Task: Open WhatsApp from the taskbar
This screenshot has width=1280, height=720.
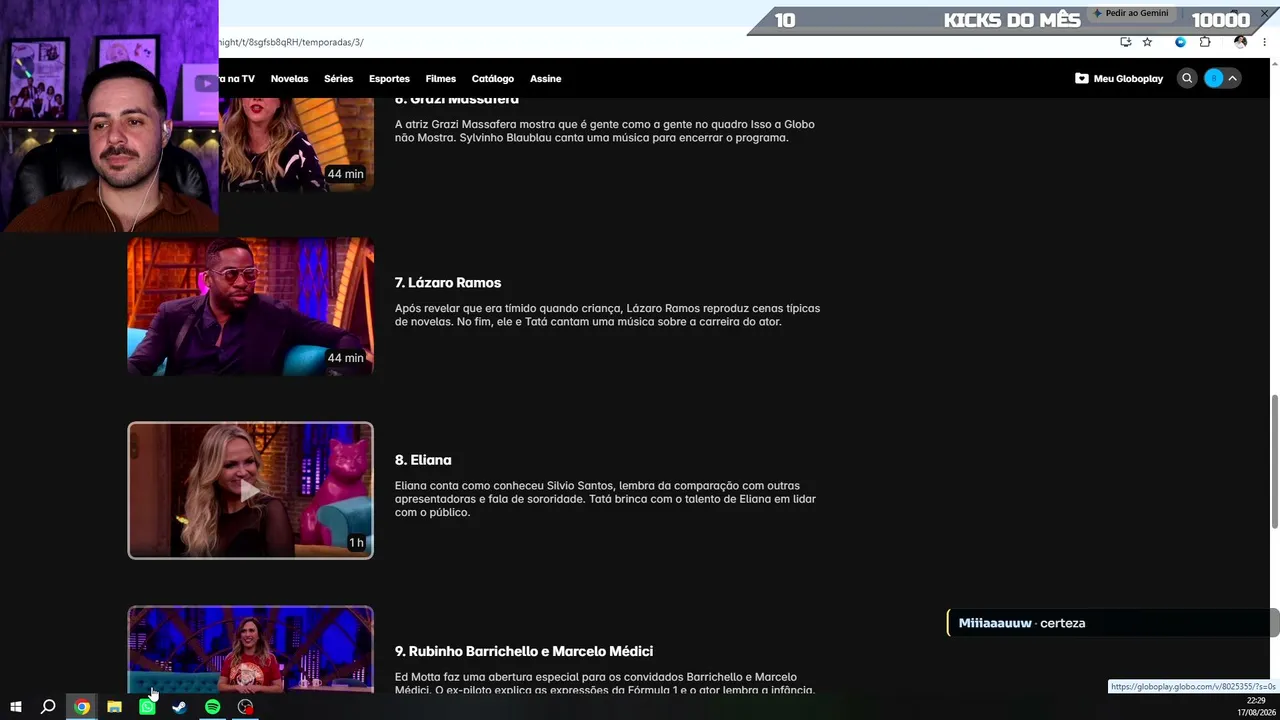Action: coord(147,707)
